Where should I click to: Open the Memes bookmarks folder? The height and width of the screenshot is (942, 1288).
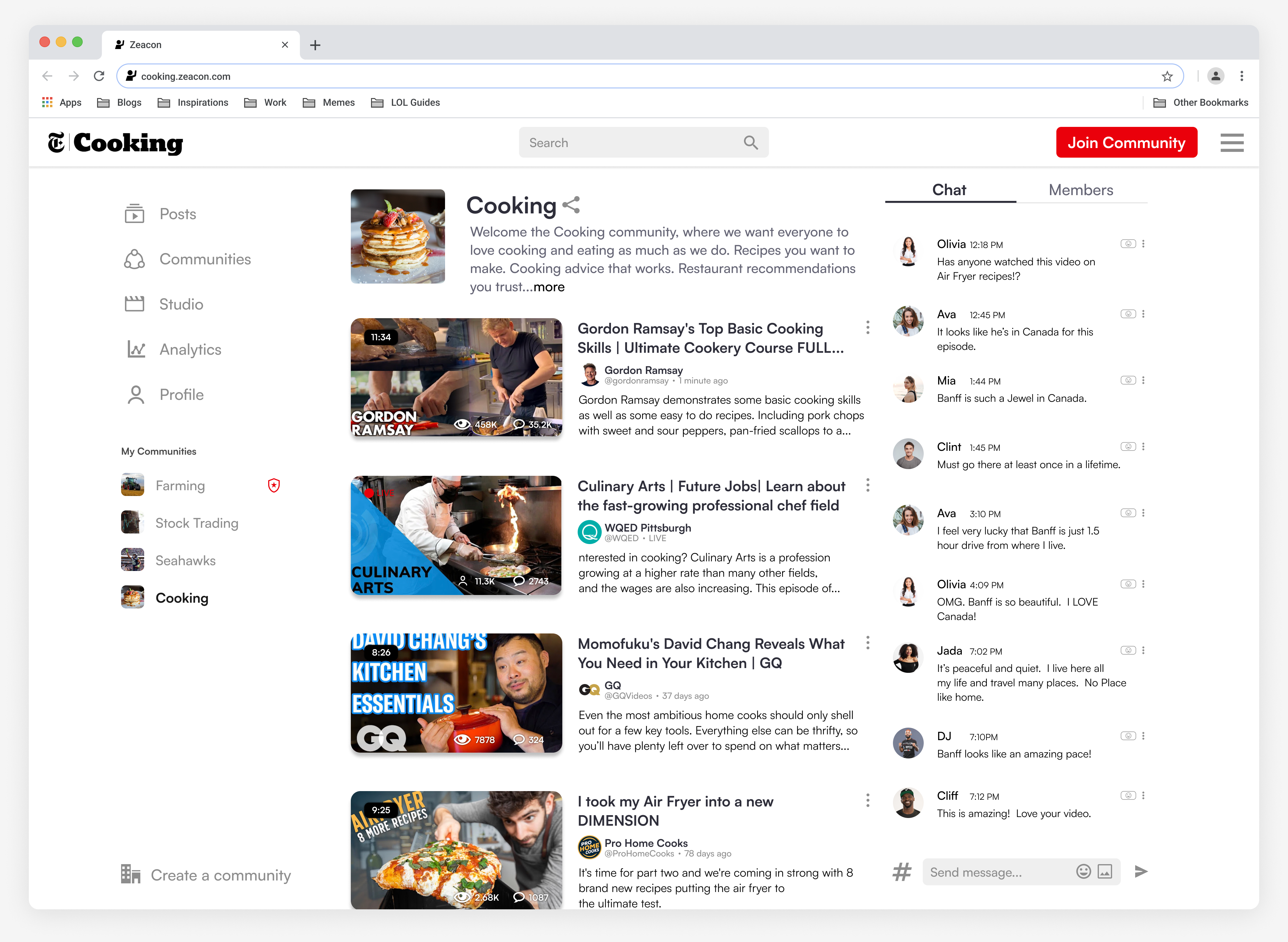329,103
